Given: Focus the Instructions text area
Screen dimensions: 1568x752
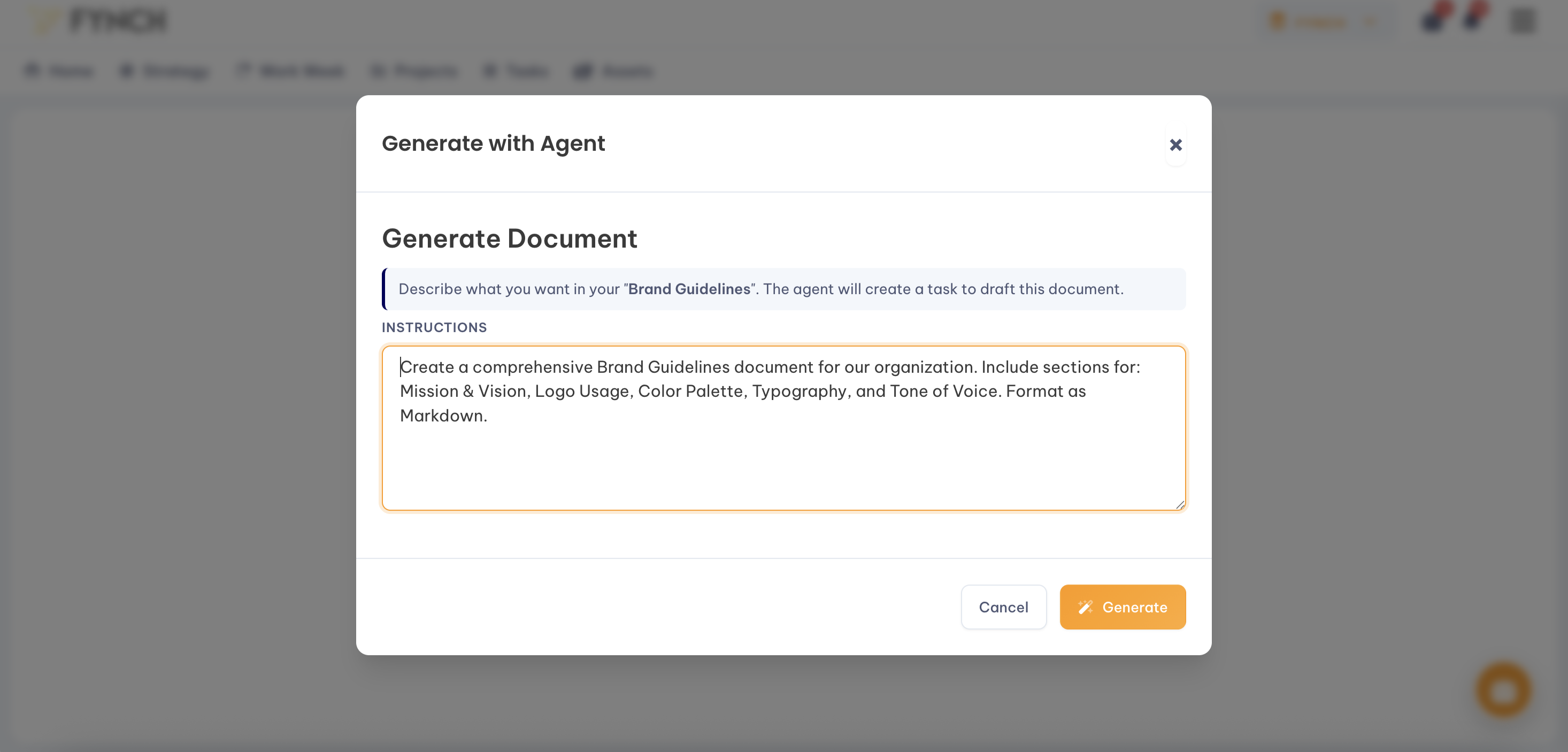Looking at the screenshot, I should 783,426.
